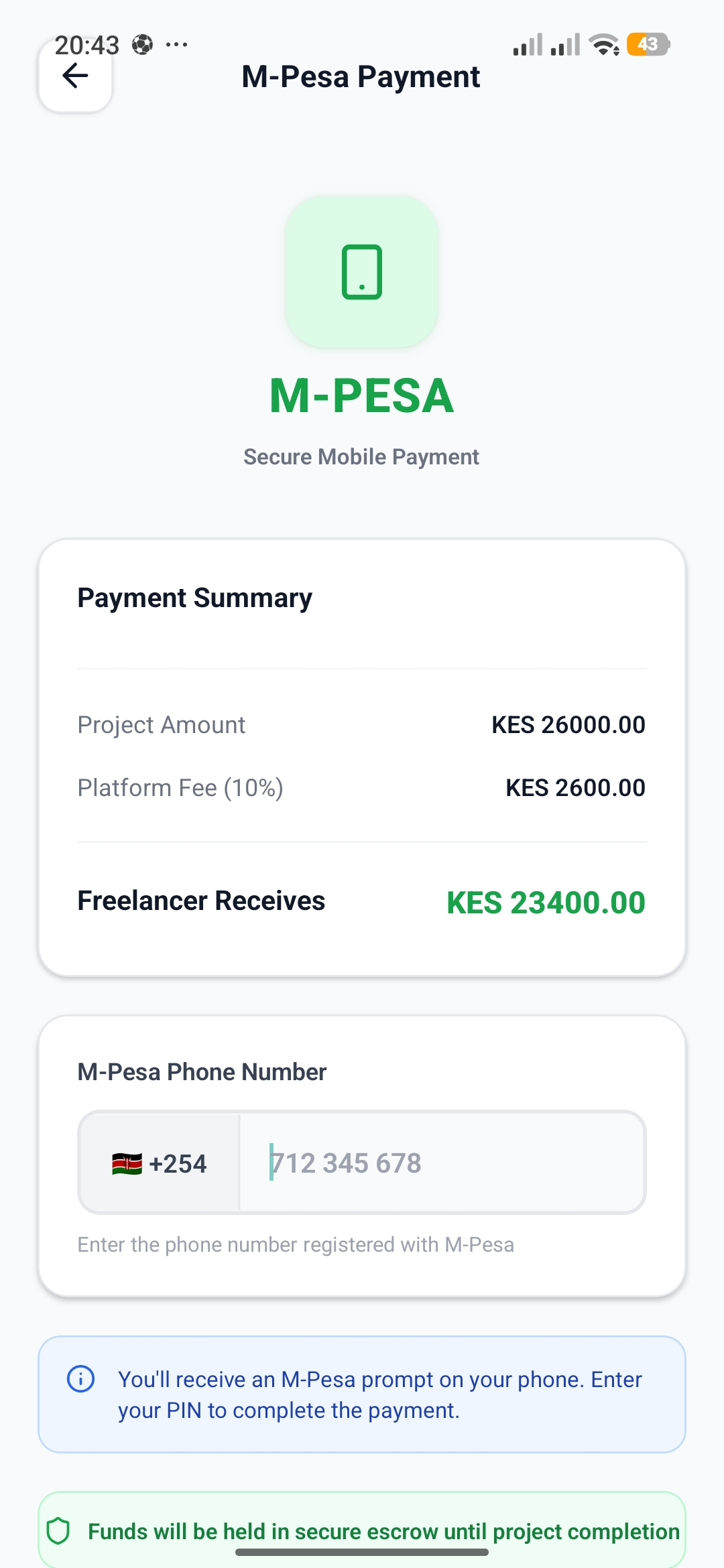Viewport: 724px width, 1568px height.
Task: Tap the blue info circle icon
Action: click(x=80, y=1380)
